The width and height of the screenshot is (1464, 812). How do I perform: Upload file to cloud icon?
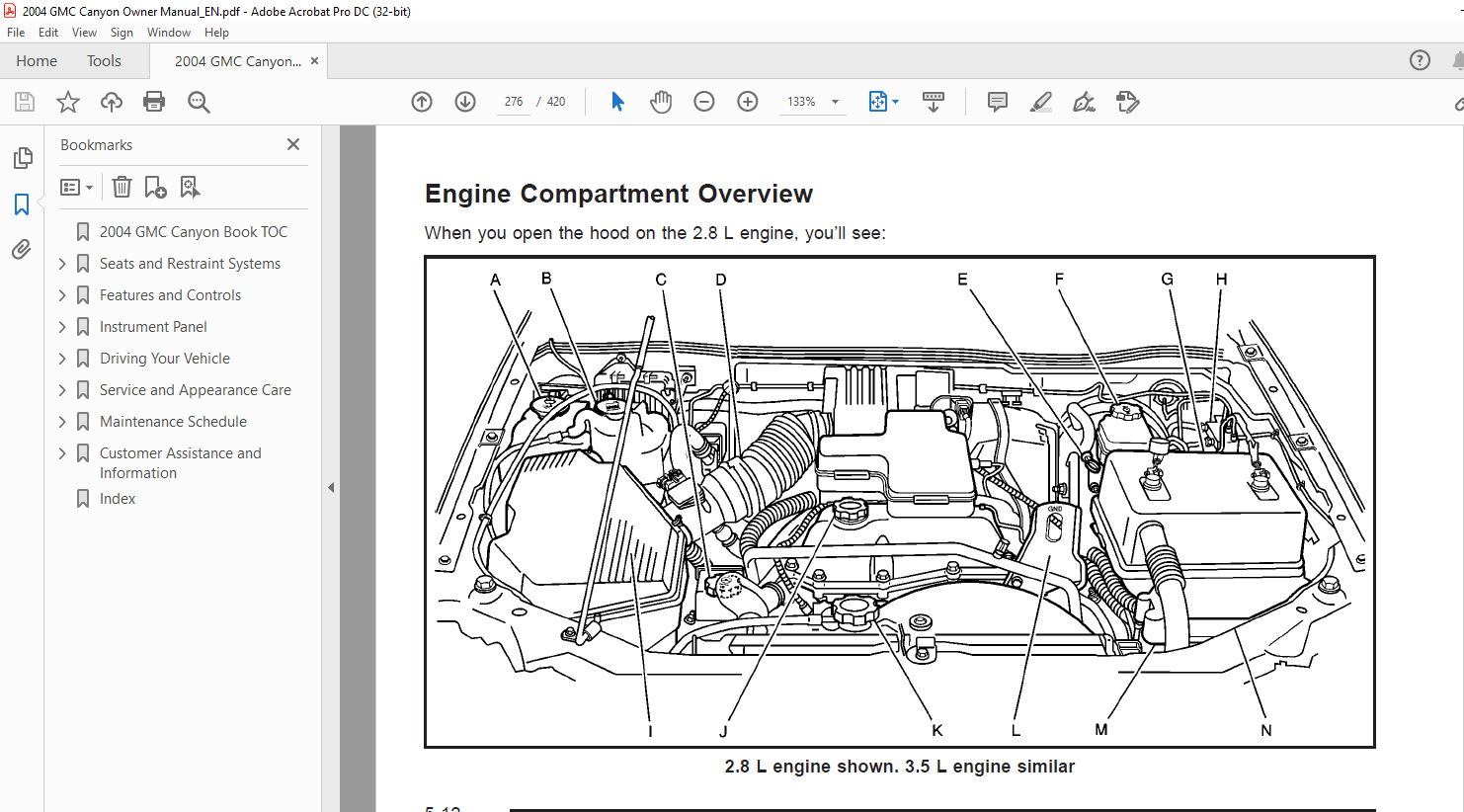(x=112, y=102)
